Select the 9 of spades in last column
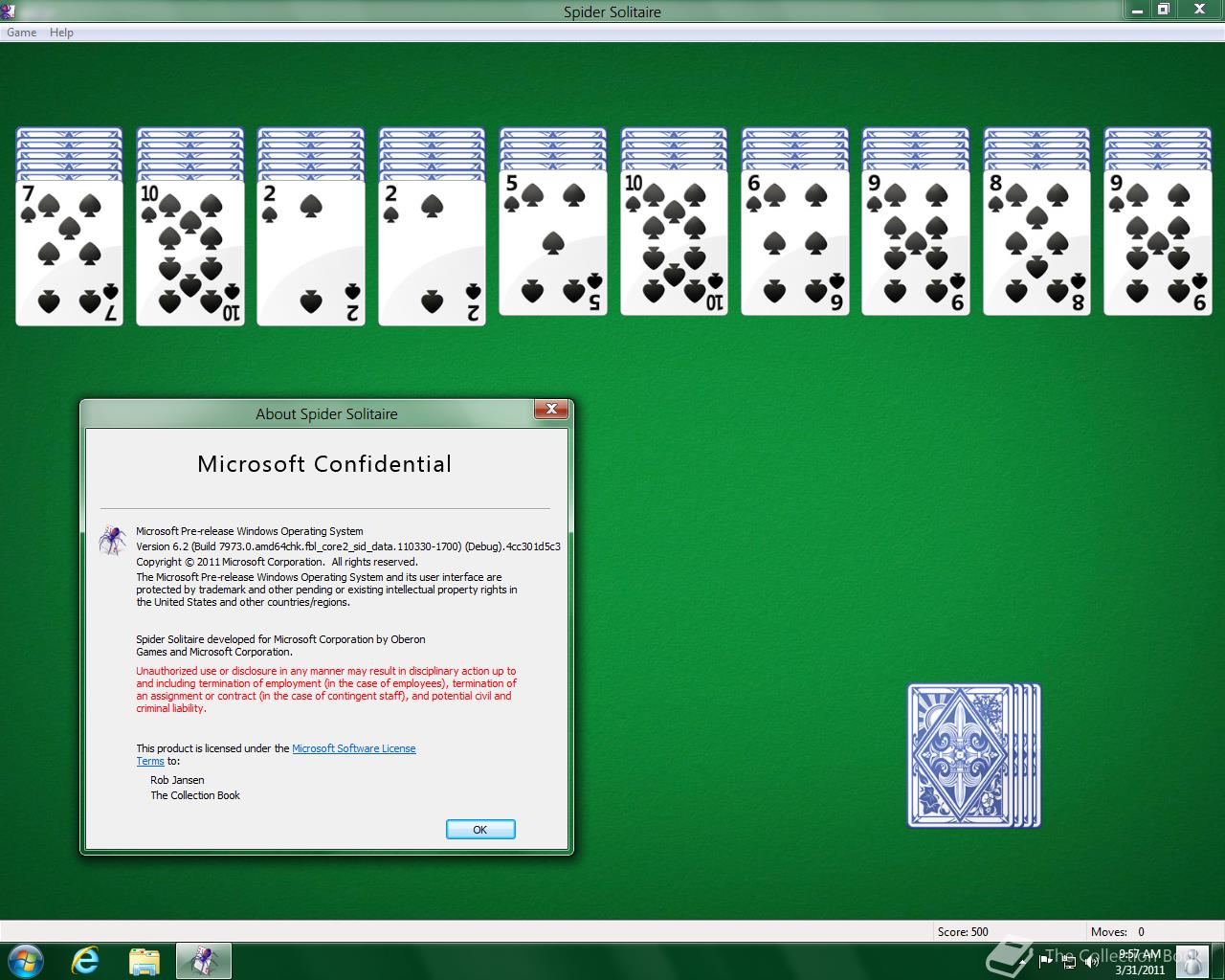1225x980 pixels. [1158, 242]
